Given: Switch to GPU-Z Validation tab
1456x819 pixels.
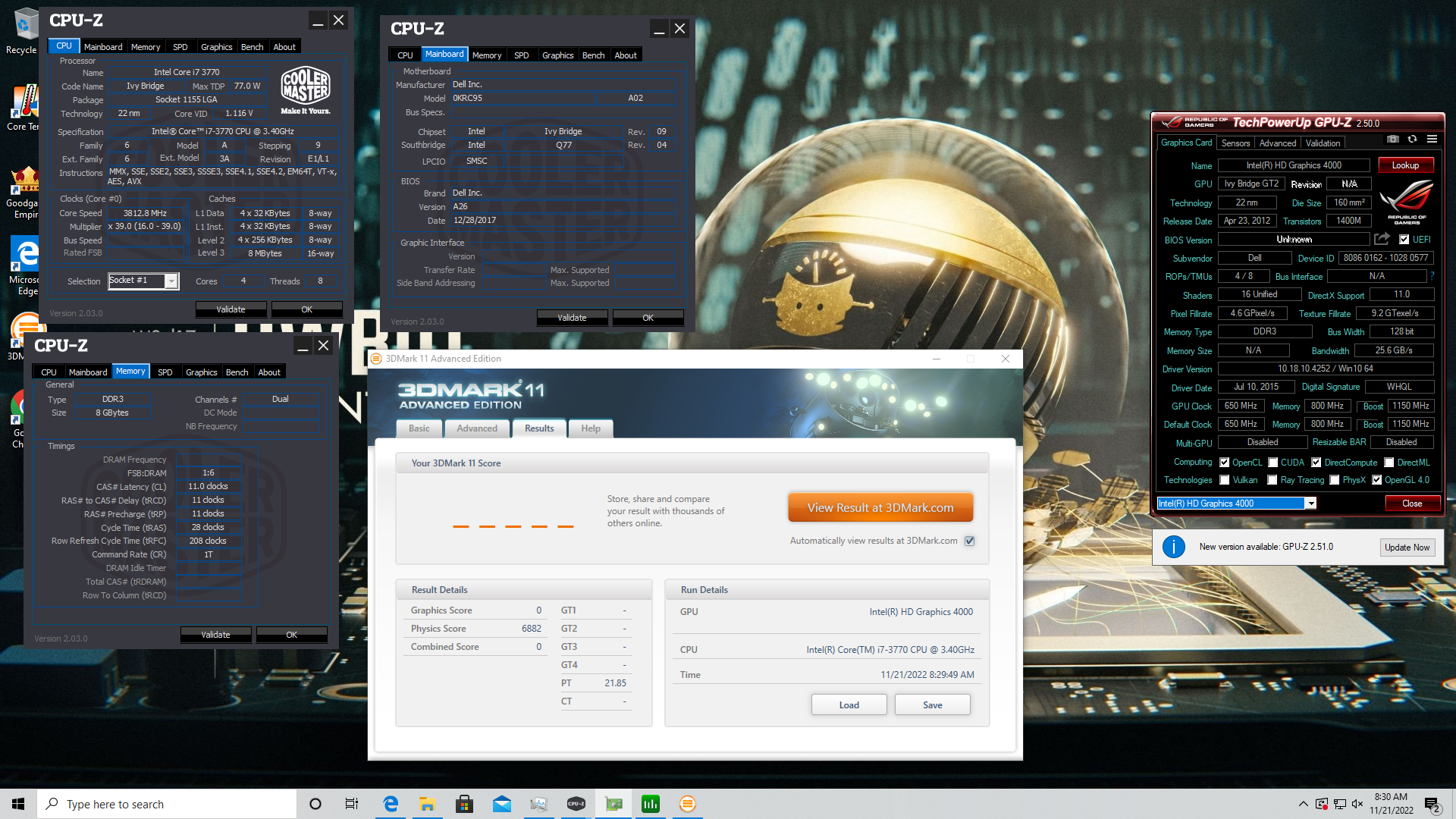Looking at the screenshot, I should click(x=1323, y=143).
